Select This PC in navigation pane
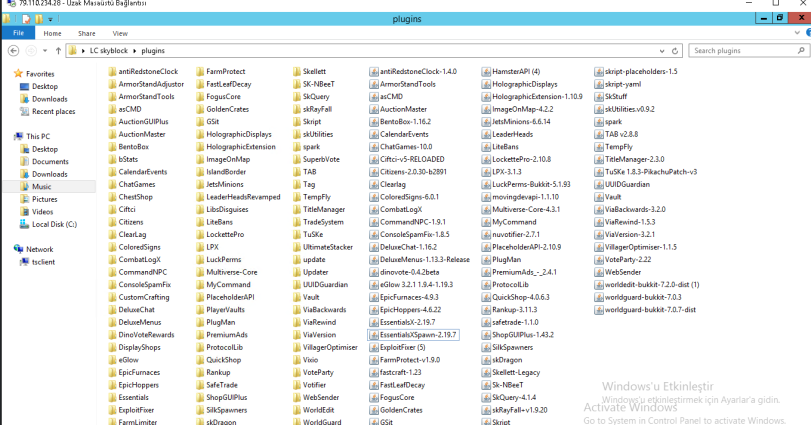This screenshot has width=811, height=425. 38,136
